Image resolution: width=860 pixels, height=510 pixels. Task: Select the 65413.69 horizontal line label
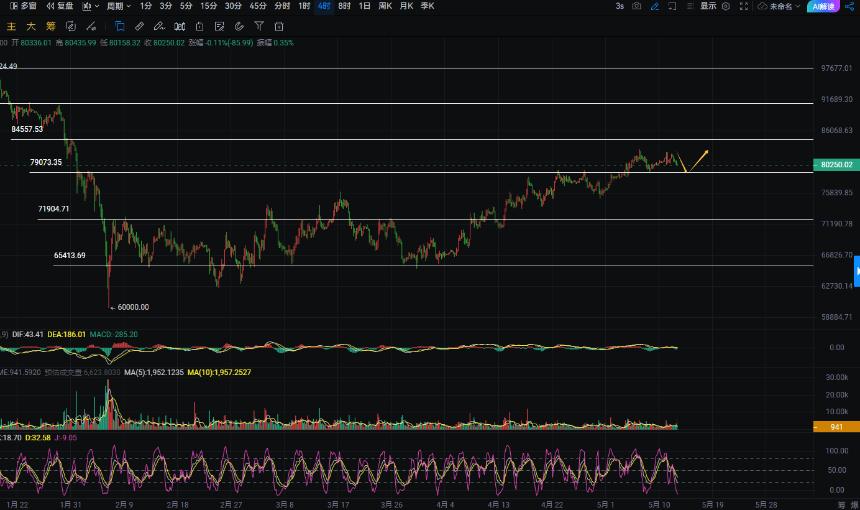(x=70, y=255)
